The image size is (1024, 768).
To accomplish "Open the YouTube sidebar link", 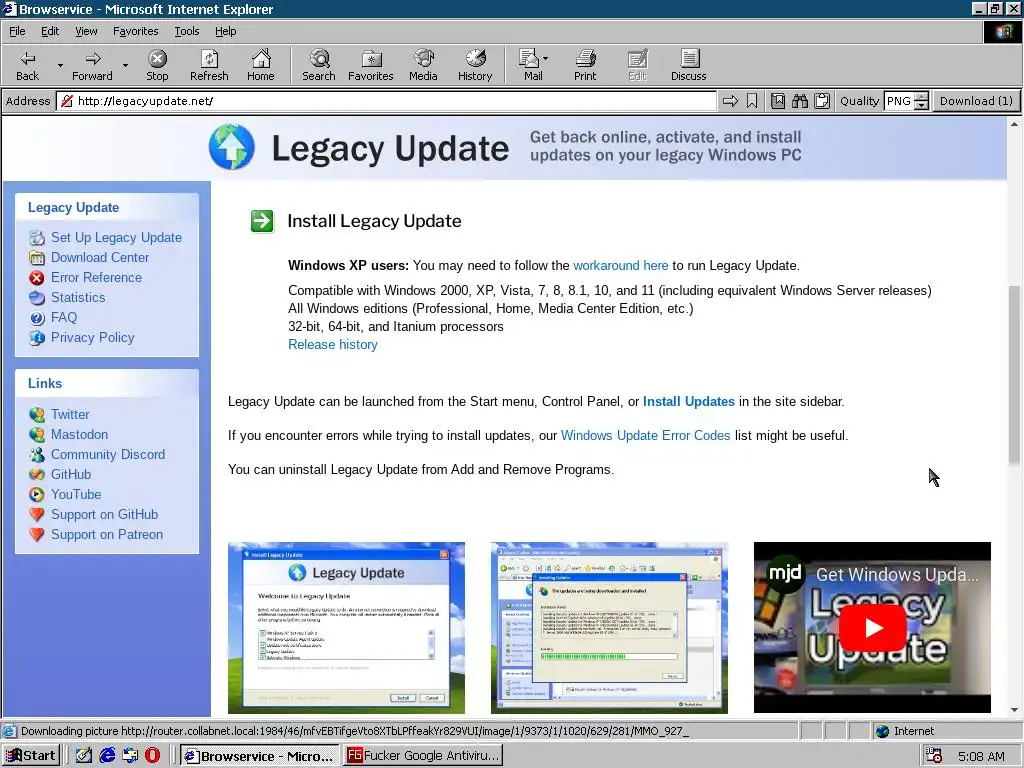I will coord(76,494).
